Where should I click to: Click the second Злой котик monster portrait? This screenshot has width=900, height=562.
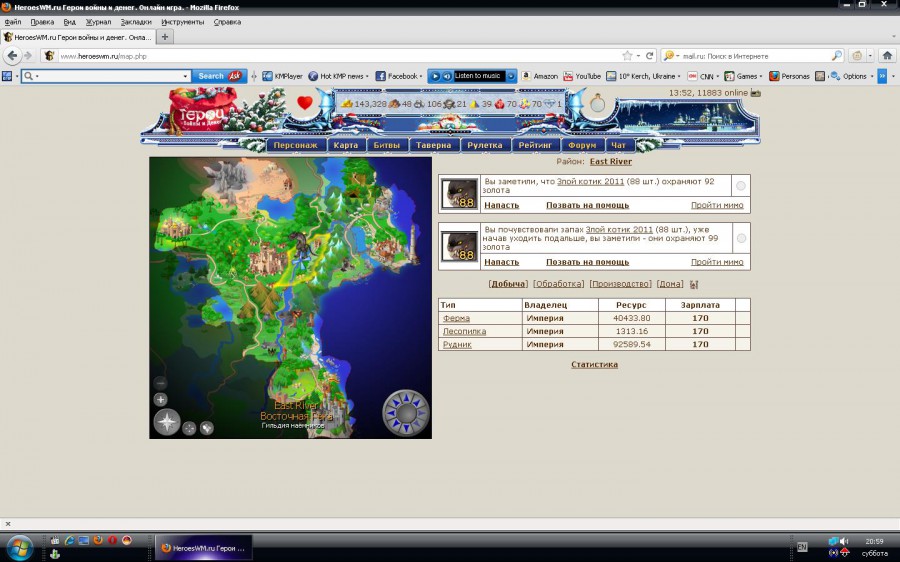point(459,246)
